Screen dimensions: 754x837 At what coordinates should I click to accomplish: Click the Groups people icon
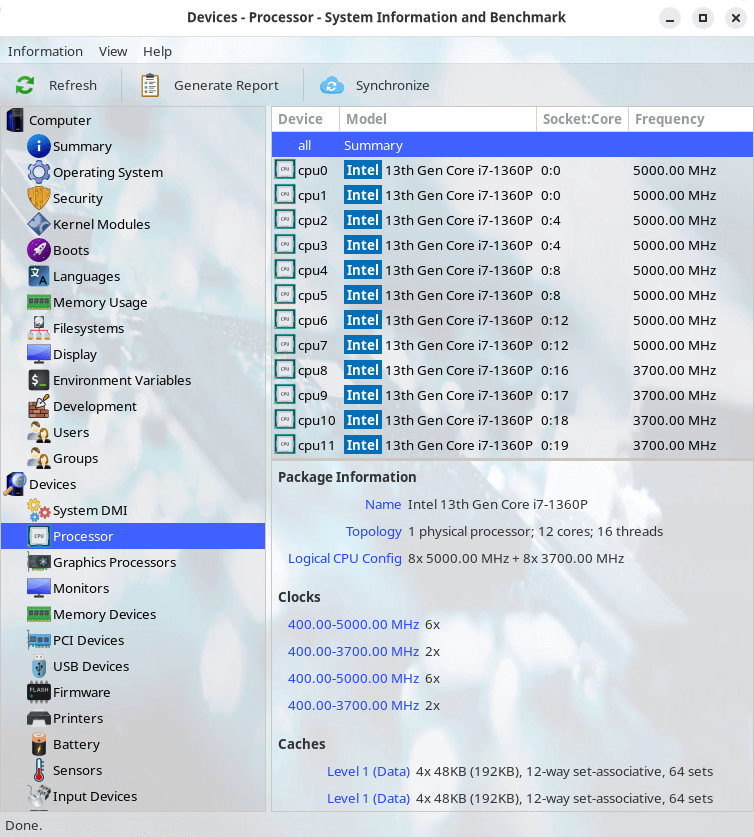[39, 458]
